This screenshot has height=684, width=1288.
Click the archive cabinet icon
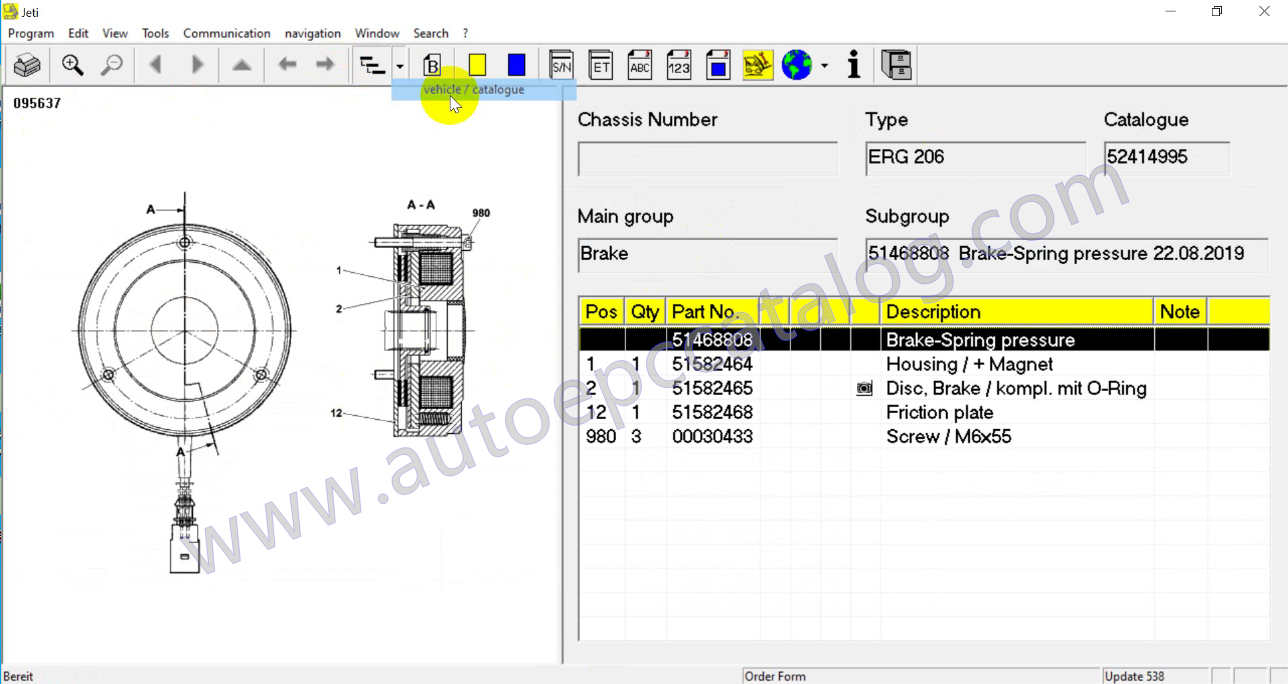pyautogui.click(x=896, y=64)
